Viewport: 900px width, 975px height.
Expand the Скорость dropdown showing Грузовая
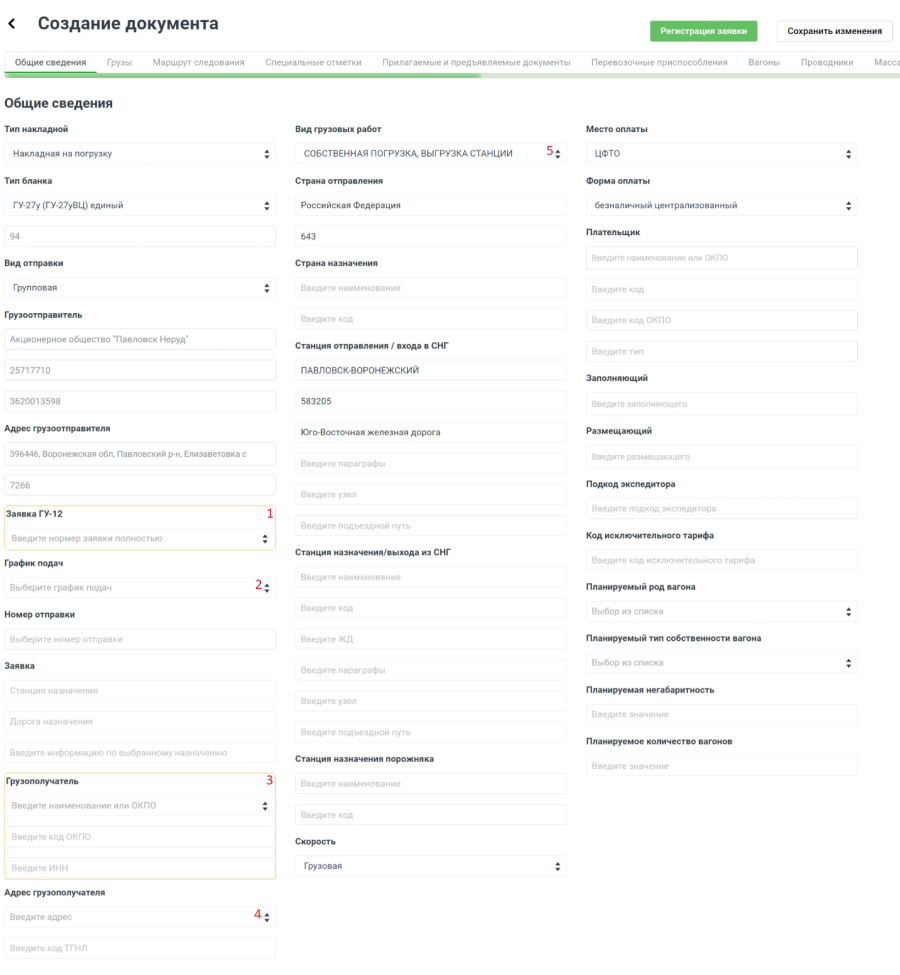(430, 866)
